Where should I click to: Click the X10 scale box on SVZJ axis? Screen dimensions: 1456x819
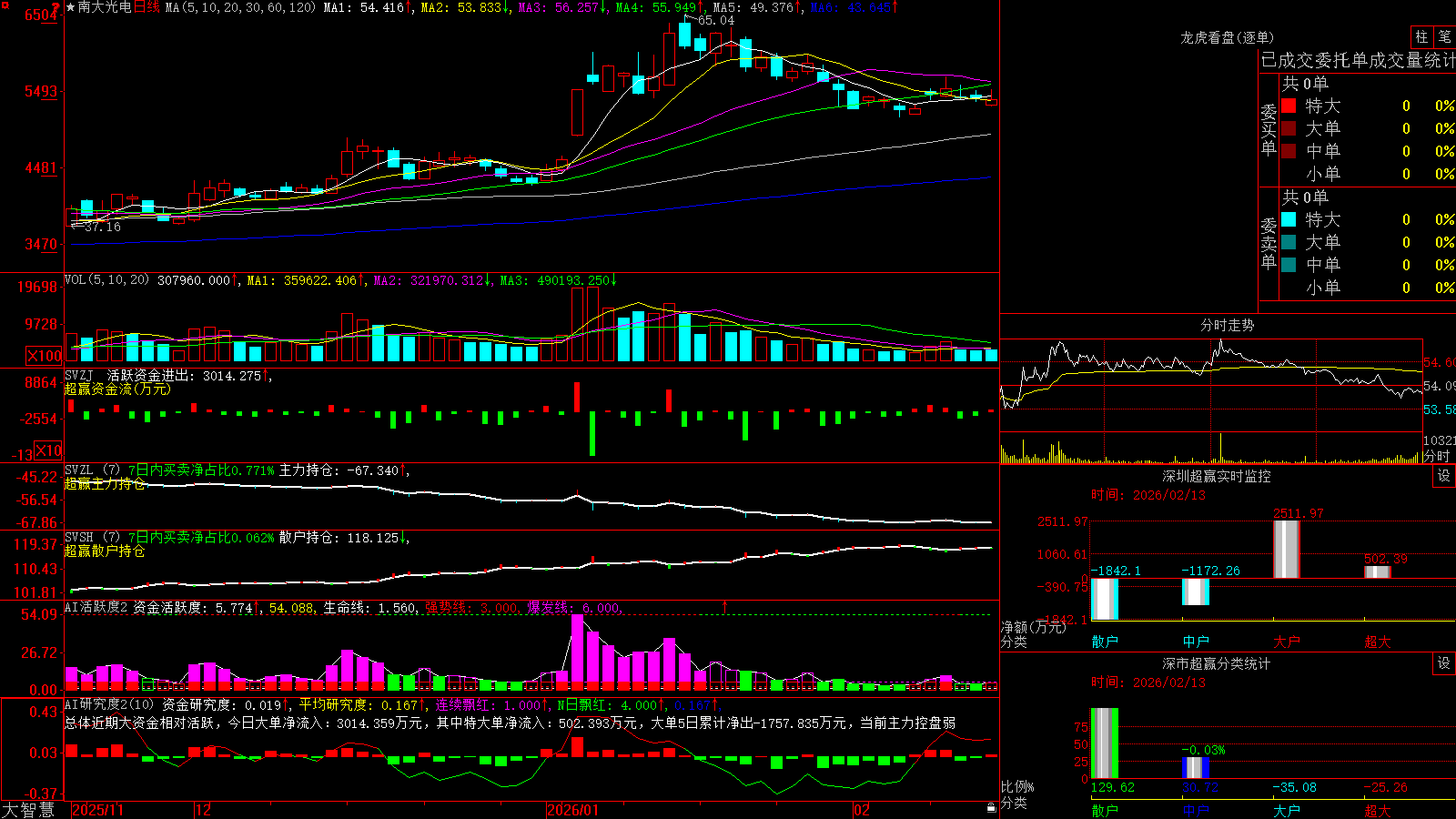(x=48, y=450)
